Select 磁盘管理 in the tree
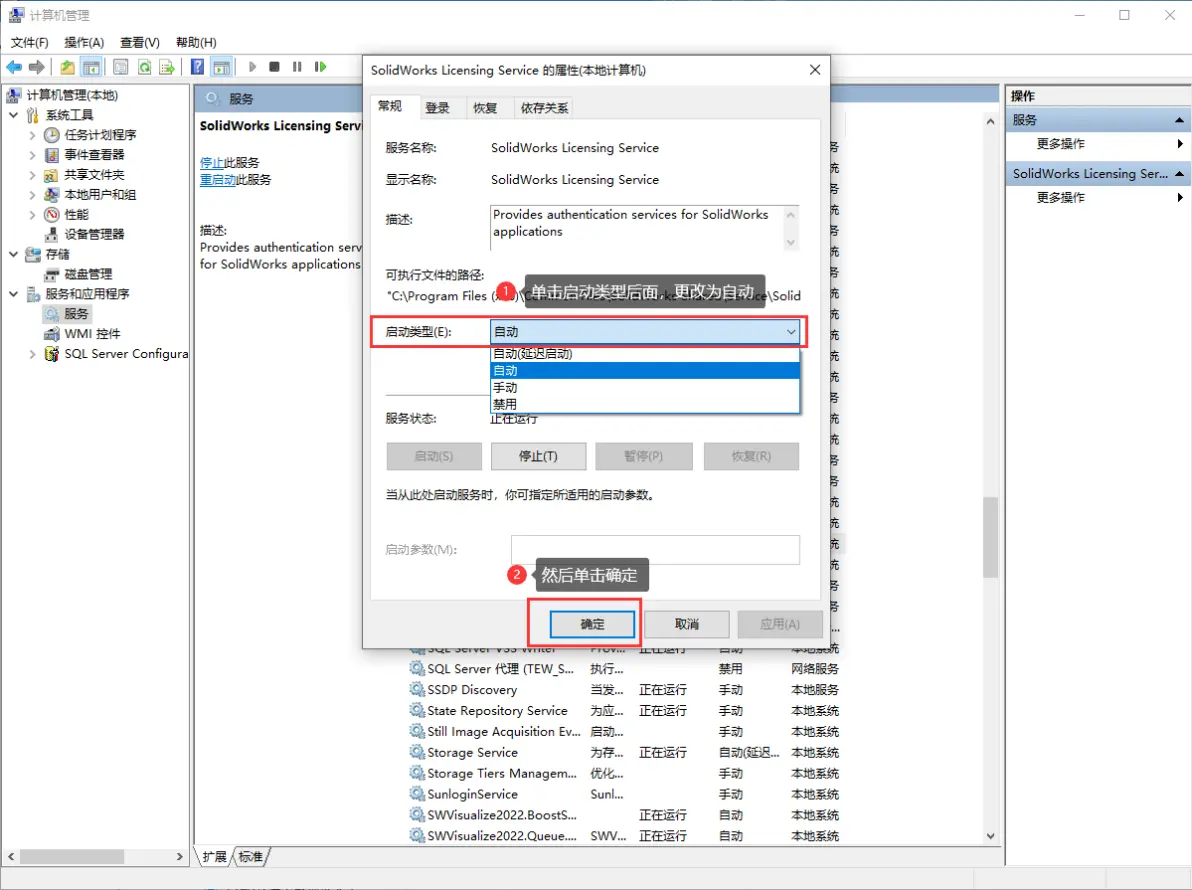The image size is (1192, 890). click(88, 274)
